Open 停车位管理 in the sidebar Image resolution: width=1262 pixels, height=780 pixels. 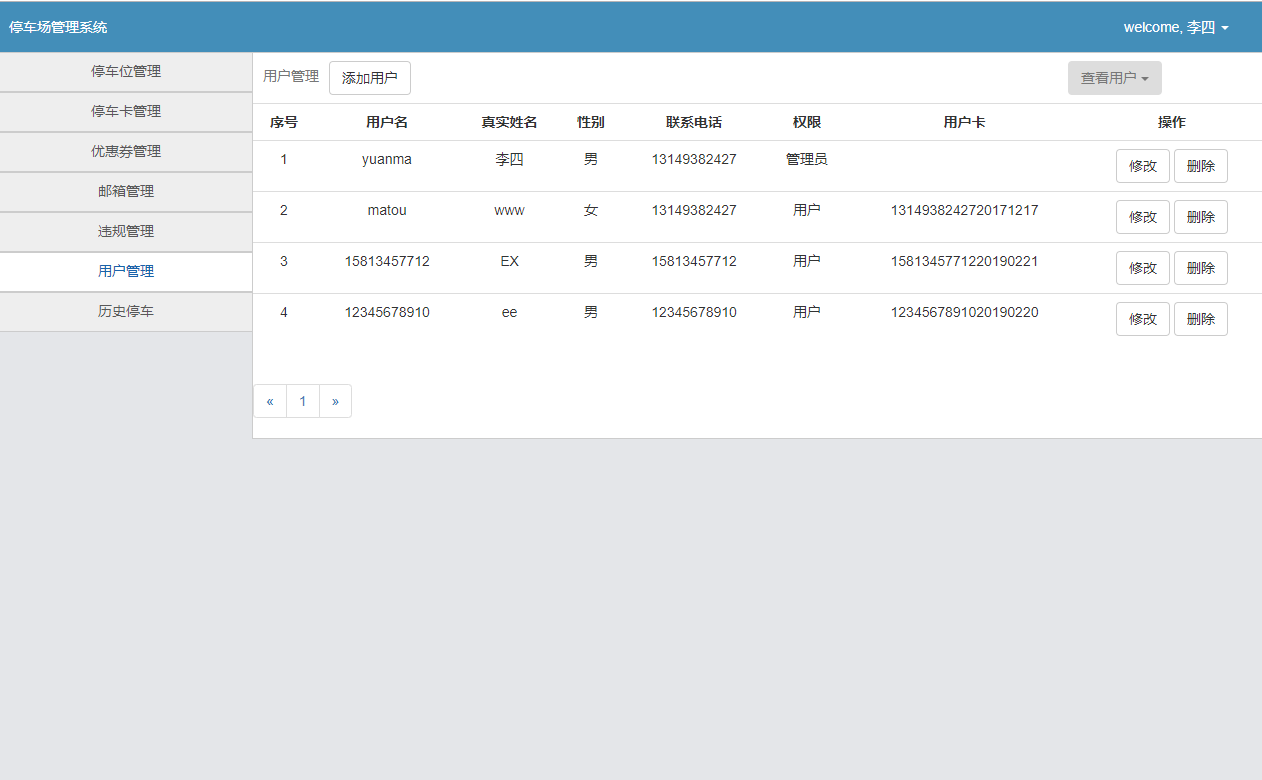(126, 72)
